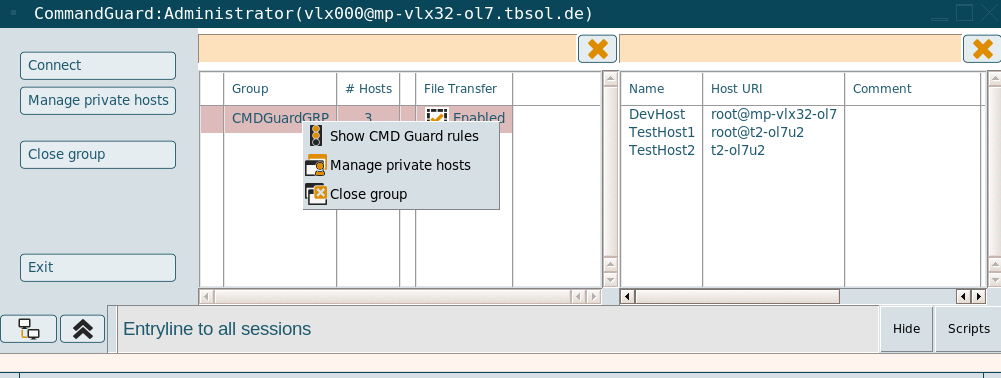
Task: Click the double chevron up button
Action: pyautogui.click(x=83, y=329)
